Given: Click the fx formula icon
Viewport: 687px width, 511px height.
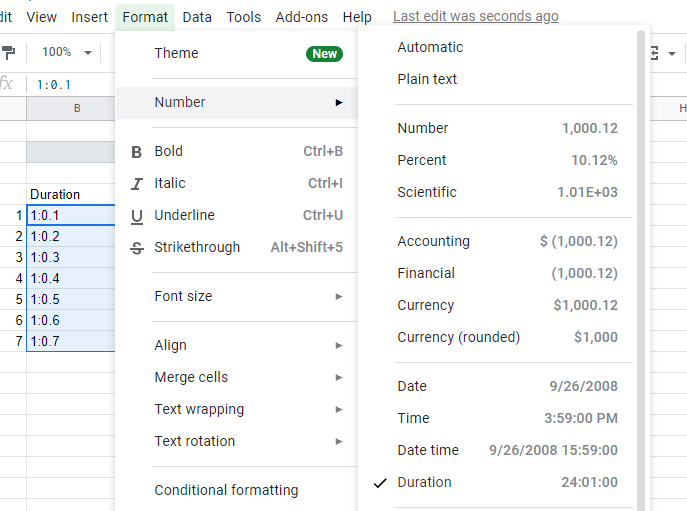Looking at the screenshot, I should [7, 84].
